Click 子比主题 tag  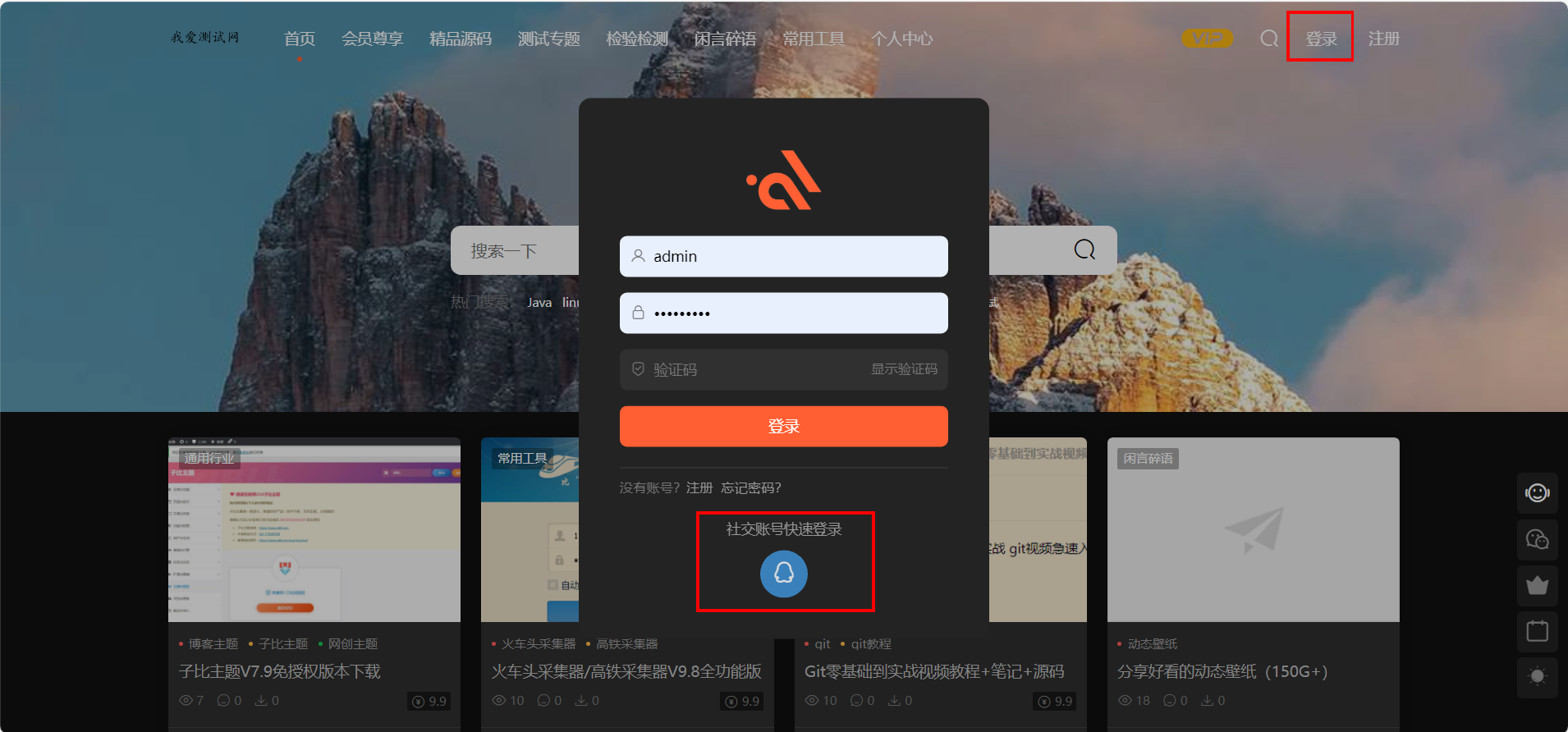pos(283,644)
